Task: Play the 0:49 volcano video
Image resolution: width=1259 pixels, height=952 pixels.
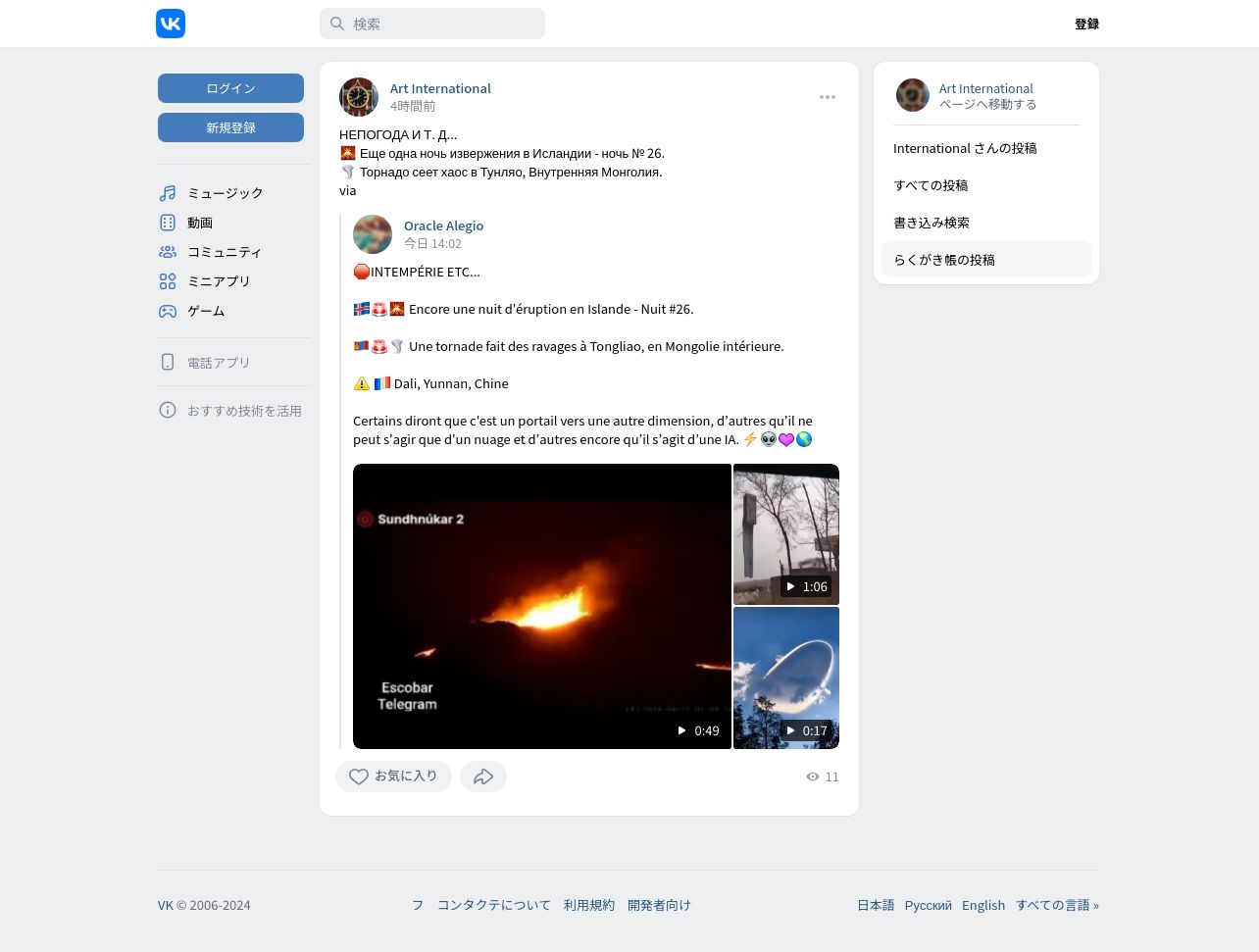Action: coord(542,606)
